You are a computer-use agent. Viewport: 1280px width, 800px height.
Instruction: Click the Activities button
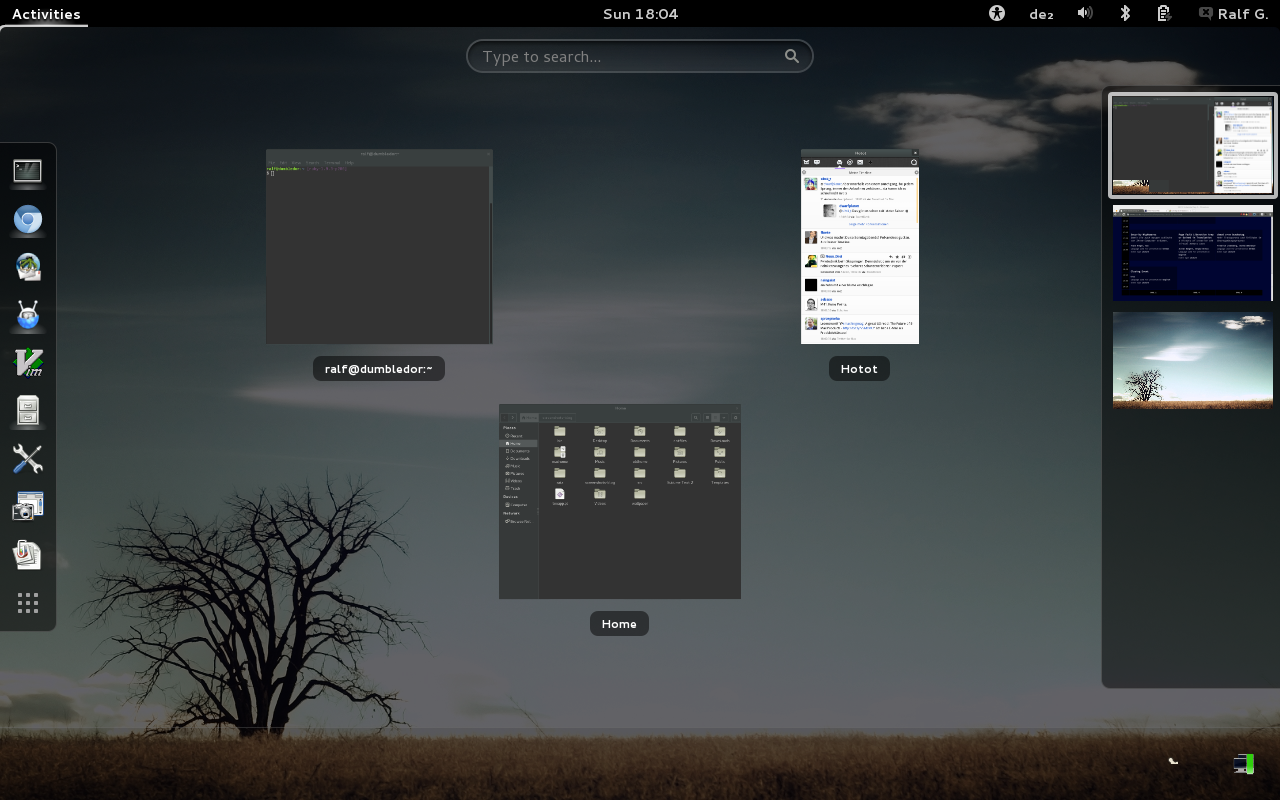pos(46,14)
